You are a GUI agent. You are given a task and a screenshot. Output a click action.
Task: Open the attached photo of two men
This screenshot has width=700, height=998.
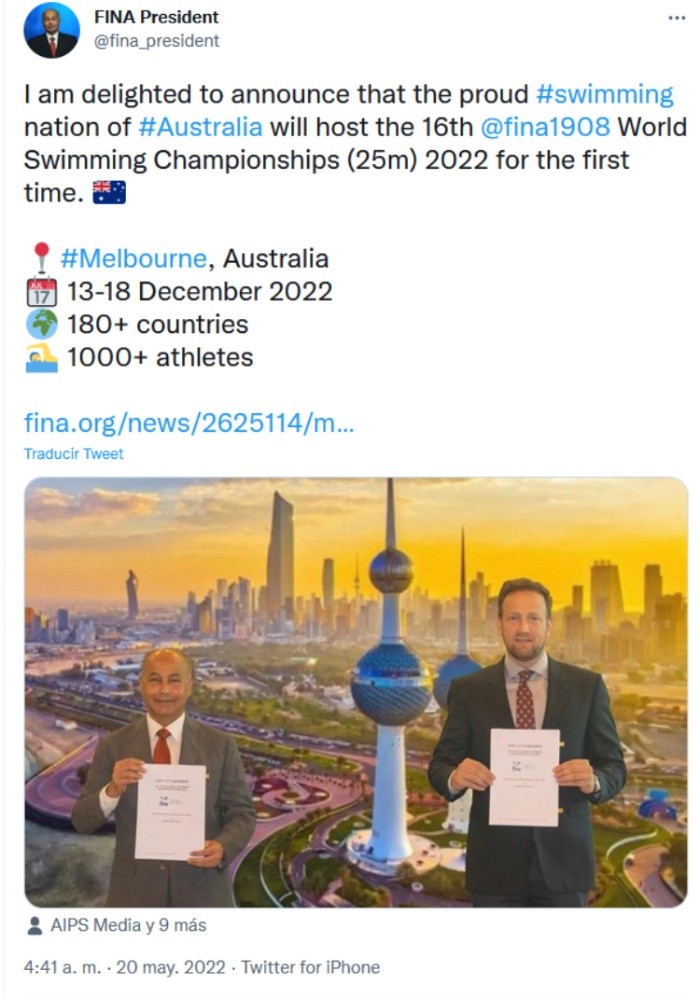[356, 692]
